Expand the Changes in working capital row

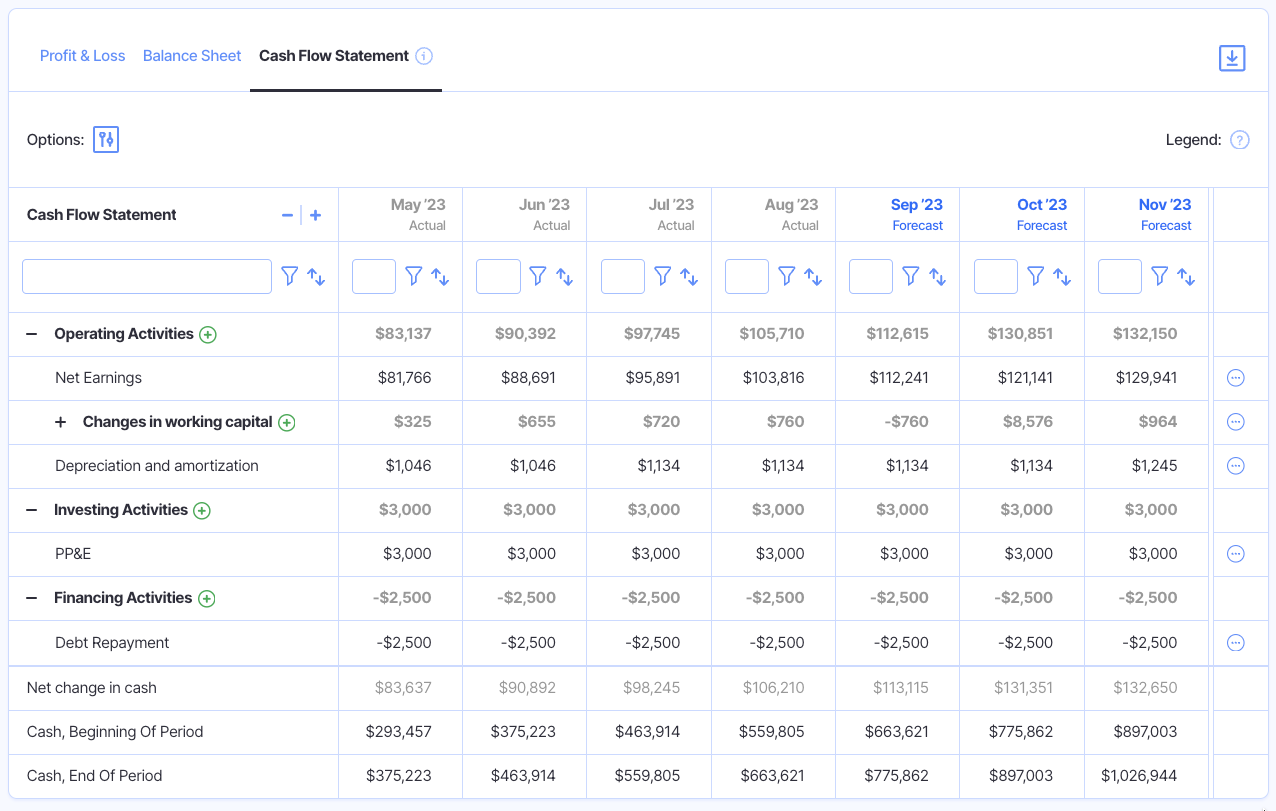[60, 422]
